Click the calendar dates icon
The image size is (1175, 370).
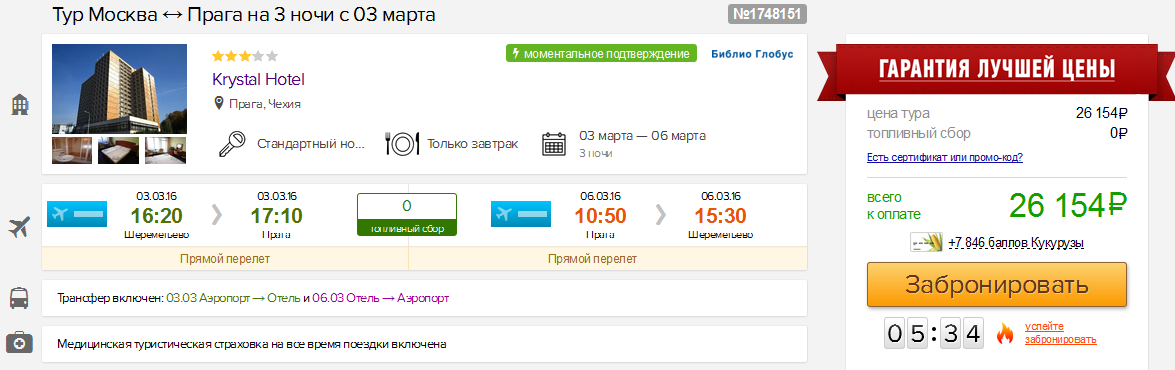coord(554,144)
